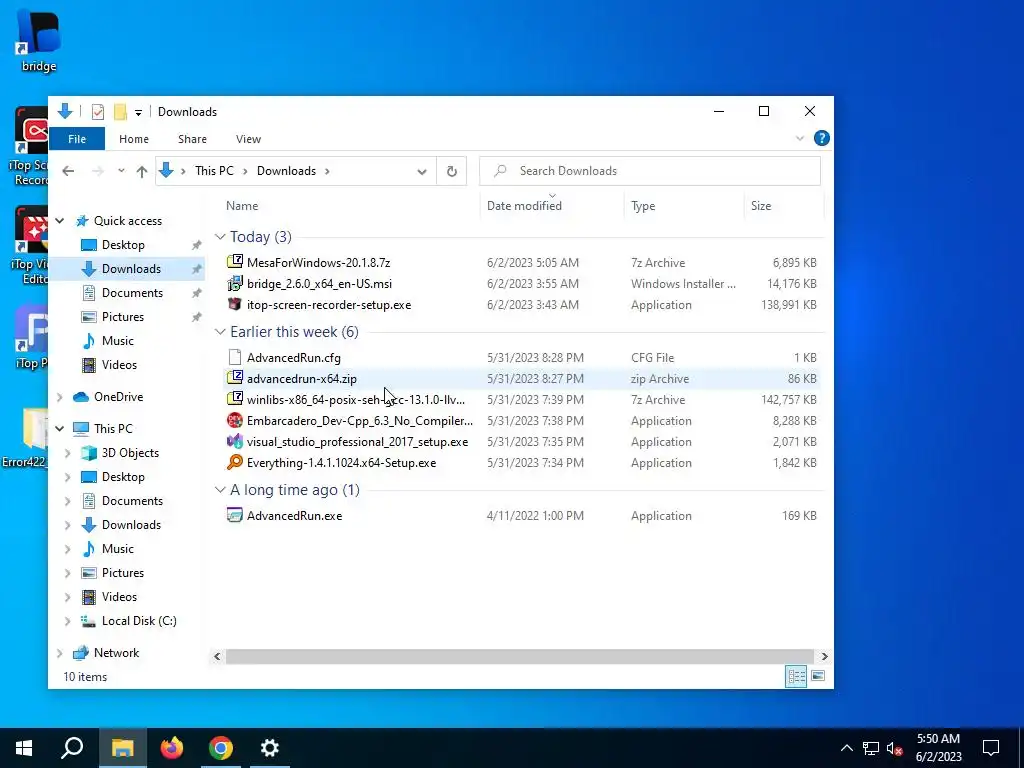The image size is (1024, 768).
Task: Open the Share ribbon tab
Action: [192, 139]
